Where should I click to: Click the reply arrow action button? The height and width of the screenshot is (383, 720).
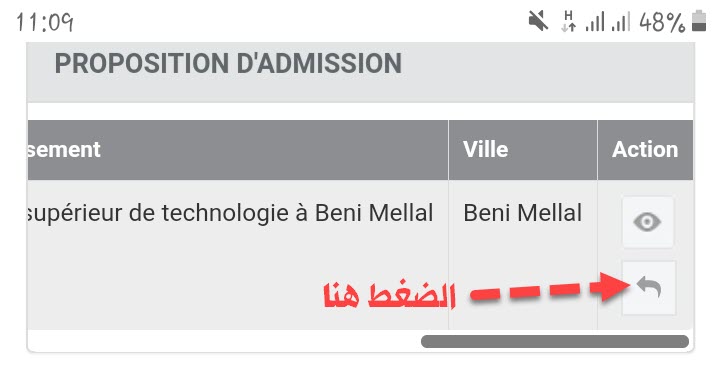click(x=648, y=288)
